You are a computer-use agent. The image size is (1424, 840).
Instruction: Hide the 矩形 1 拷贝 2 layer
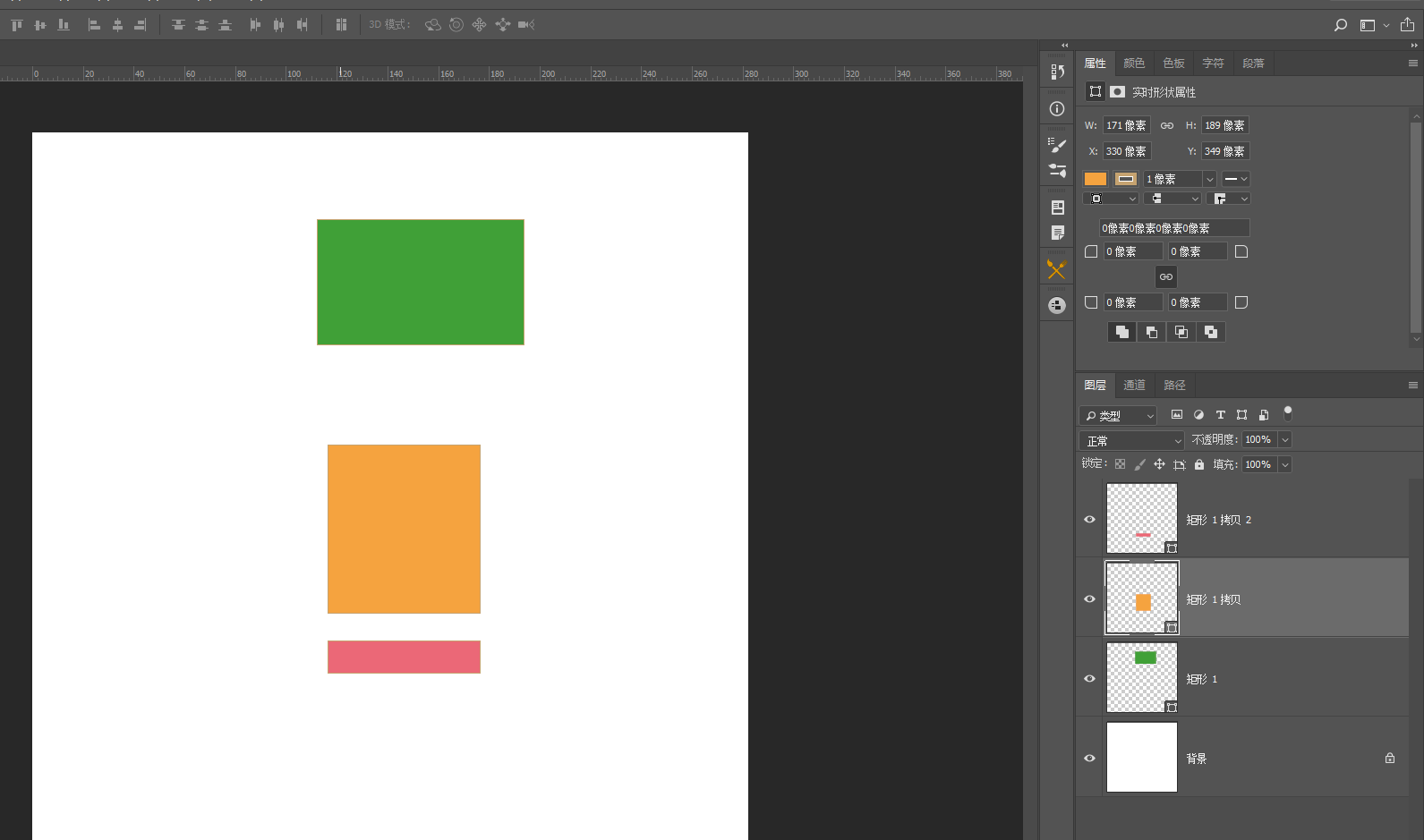point(1089,520)
